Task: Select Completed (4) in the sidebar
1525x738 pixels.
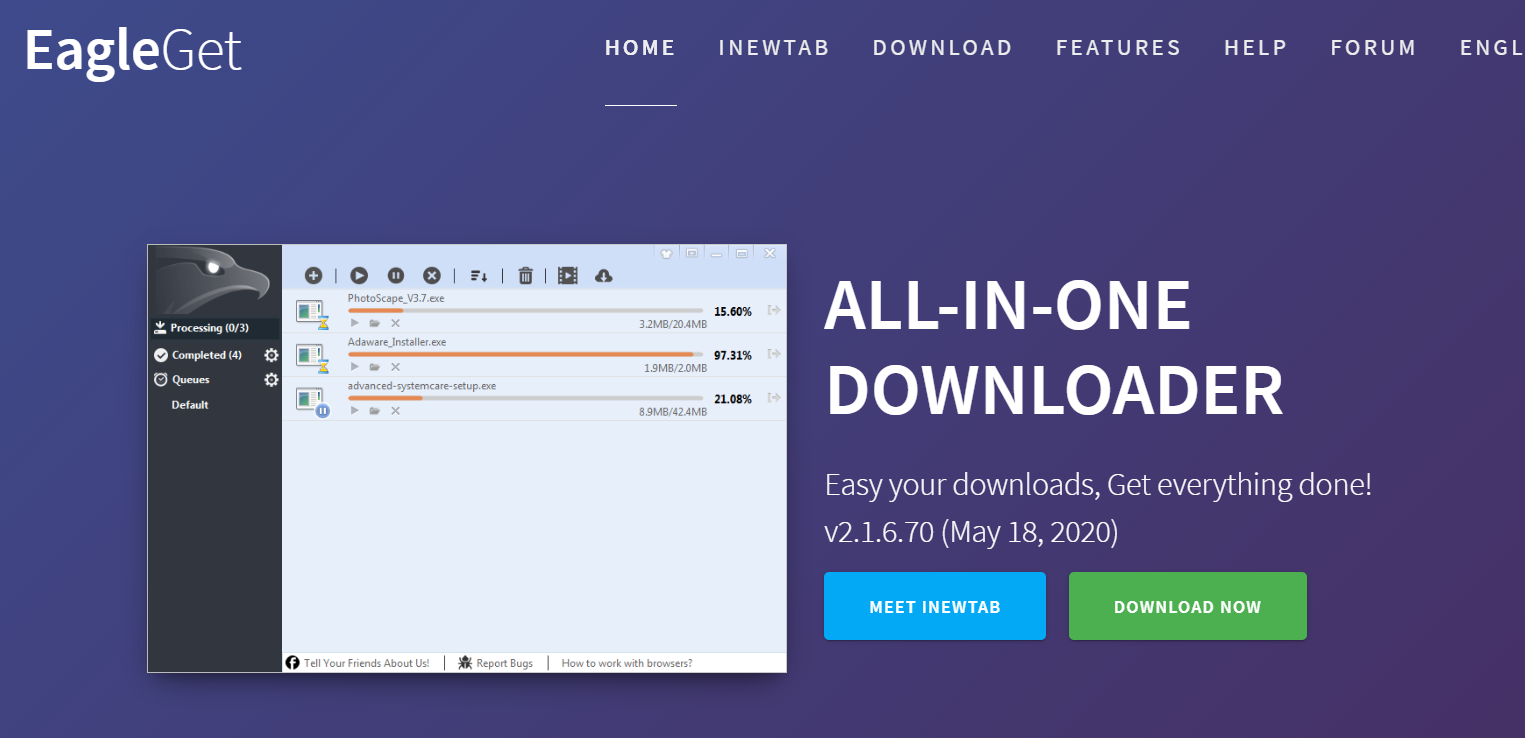Action: pos(207,355)
